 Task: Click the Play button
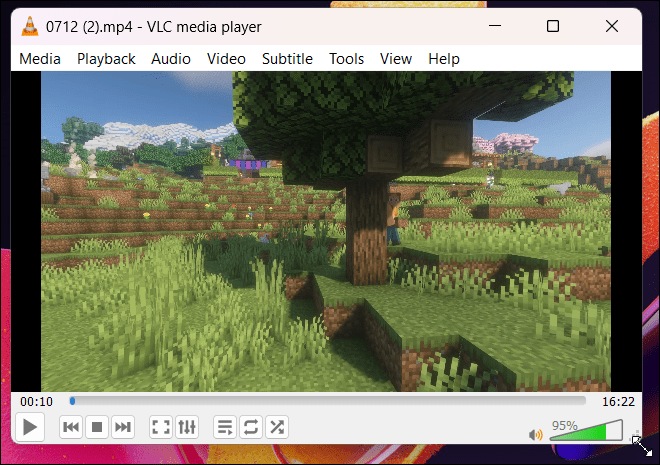coord(29,427)
